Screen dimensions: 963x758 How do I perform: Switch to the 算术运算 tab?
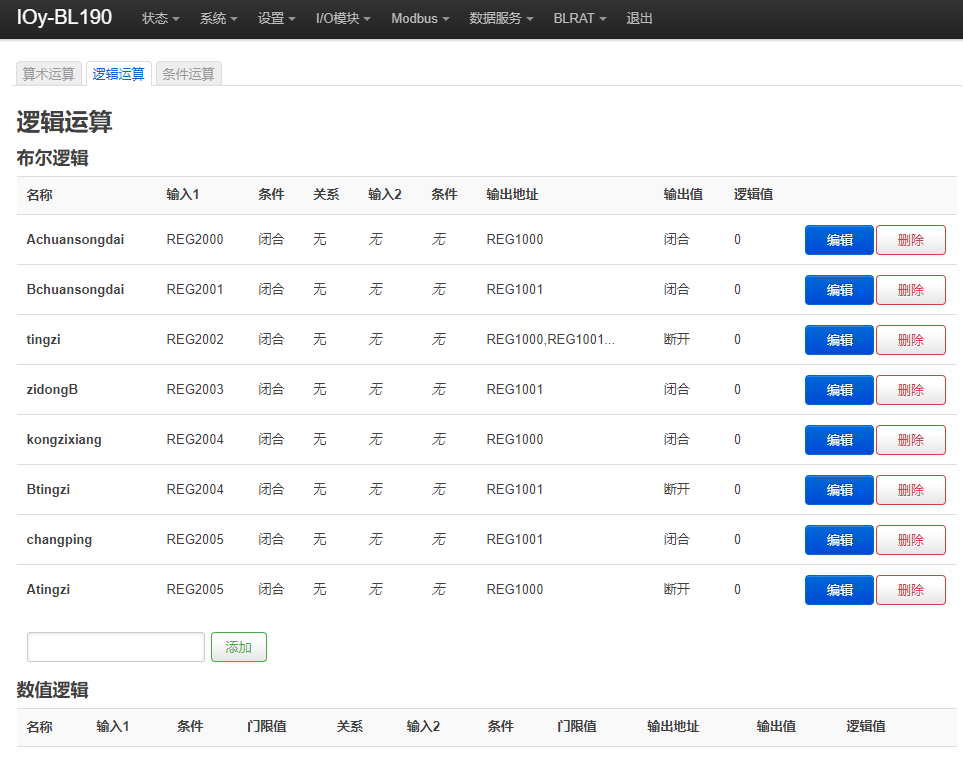coord(49,74)
